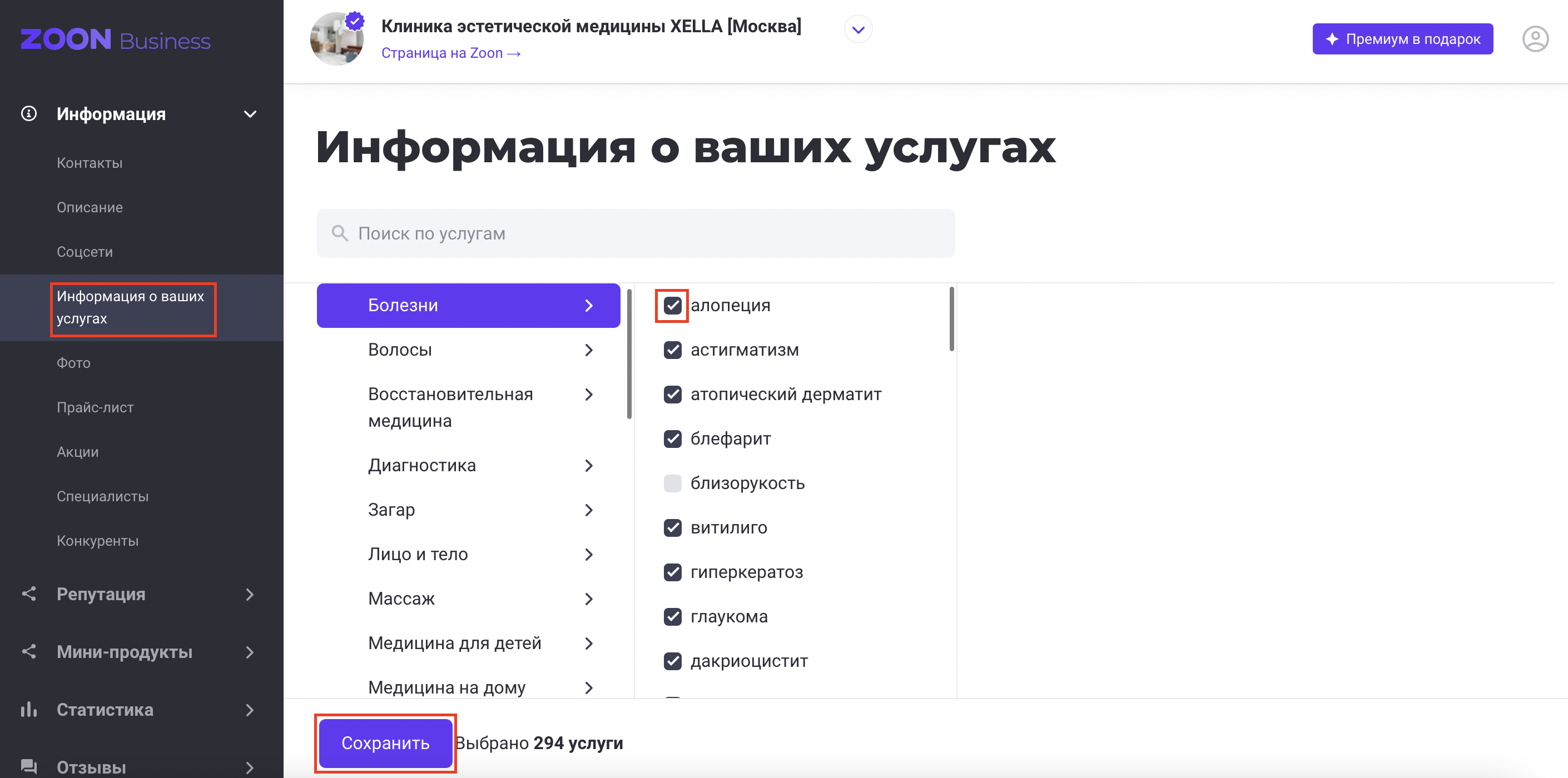This screenshot has height=778, width=1568.
Task: Click the services list scrollbar
Action: pos(951,319)
